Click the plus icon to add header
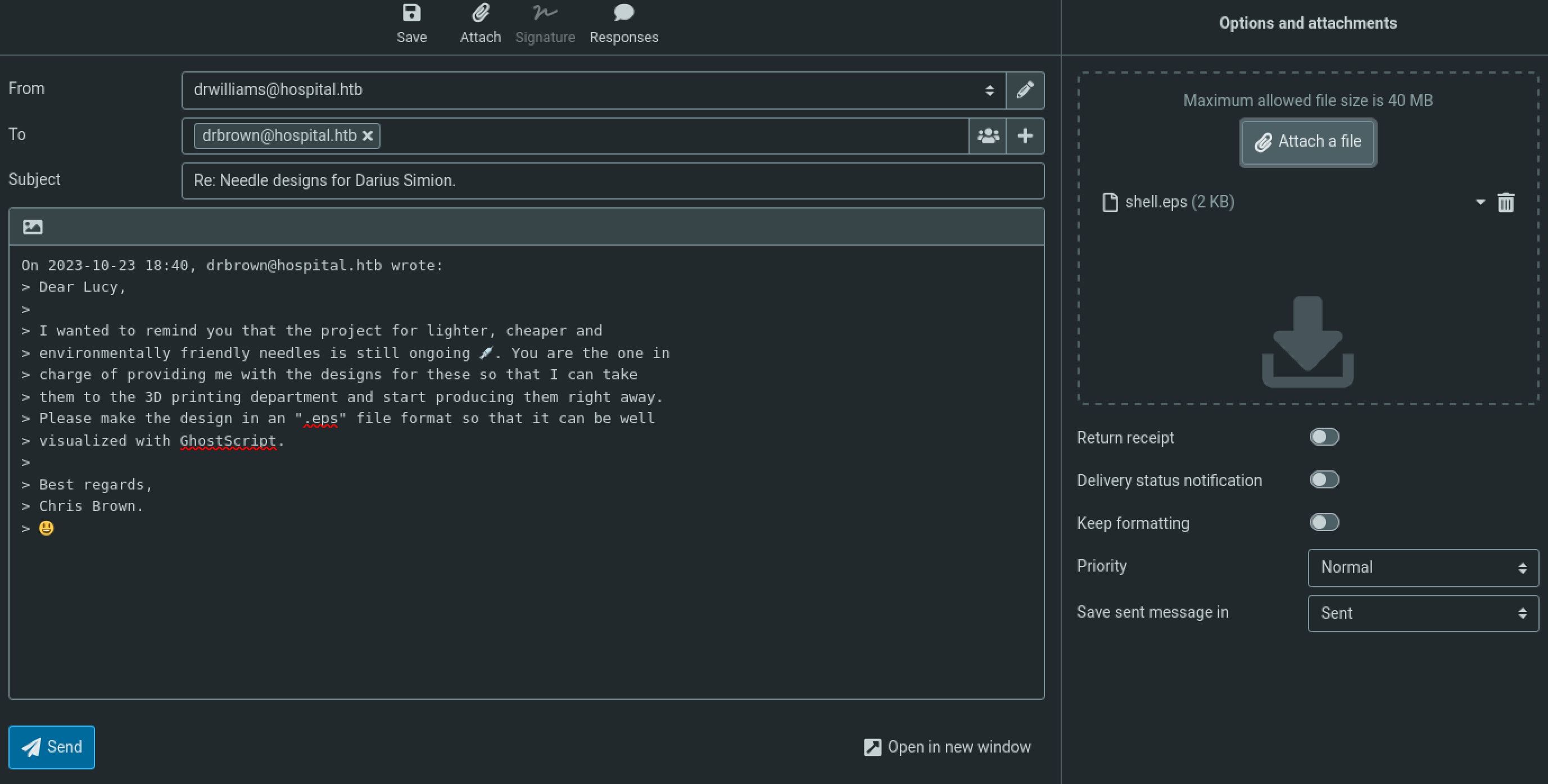 [x=1025, y=136]
